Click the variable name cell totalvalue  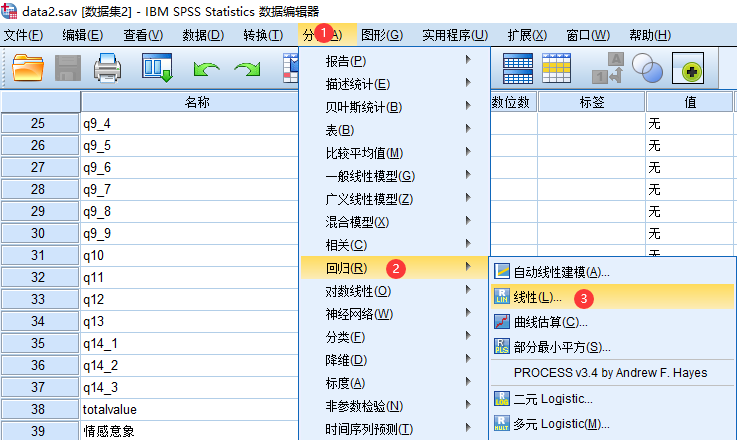coord(190,409)
